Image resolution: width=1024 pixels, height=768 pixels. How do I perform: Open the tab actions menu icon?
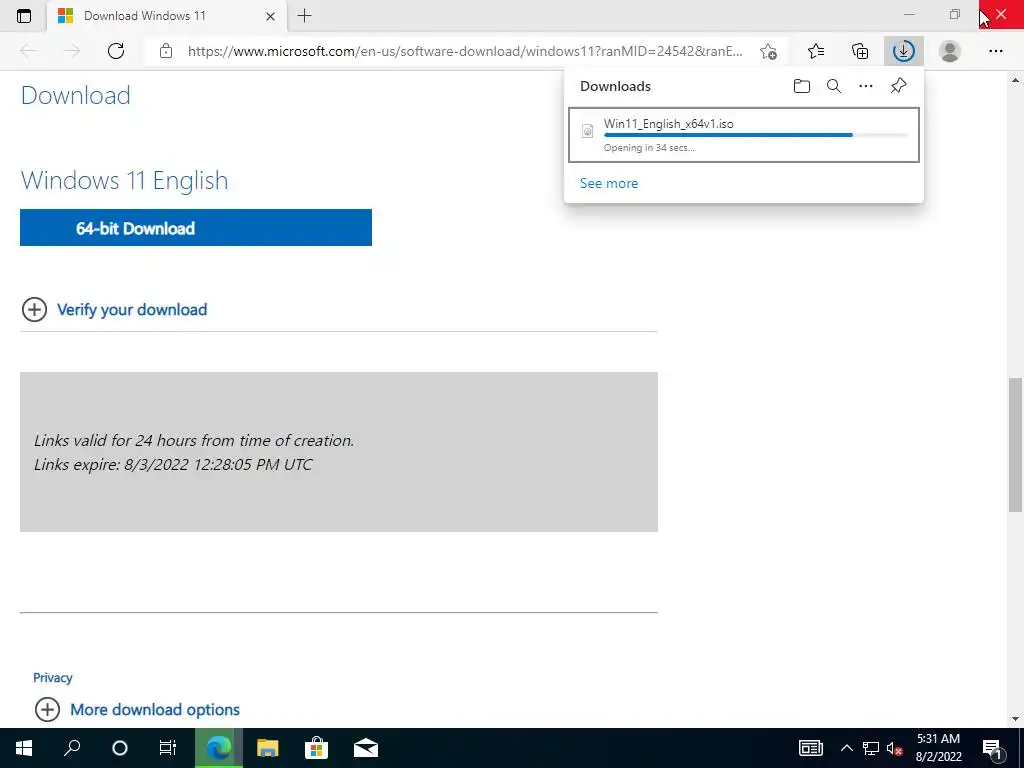tap(24, 16)
